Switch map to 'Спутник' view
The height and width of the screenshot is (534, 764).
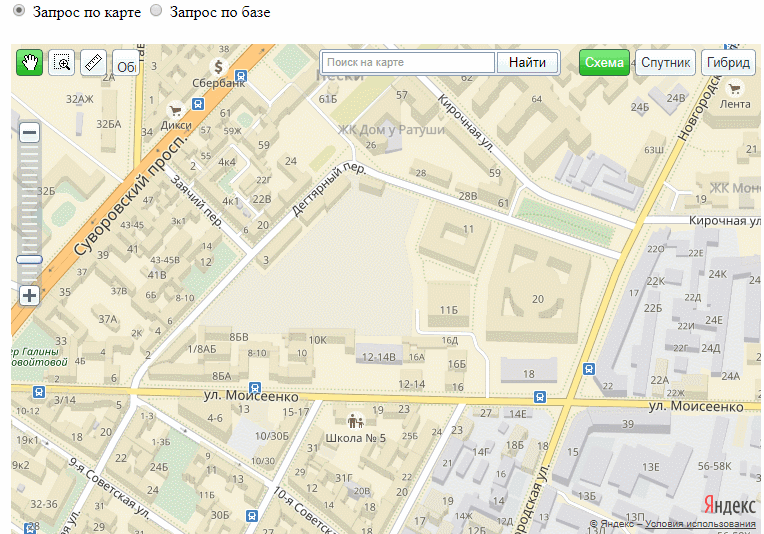[665, 62]
